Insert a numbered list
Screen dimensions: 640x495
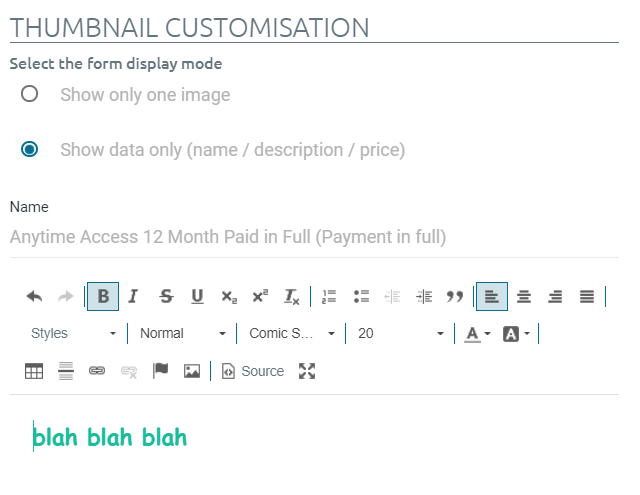(329, 297)
